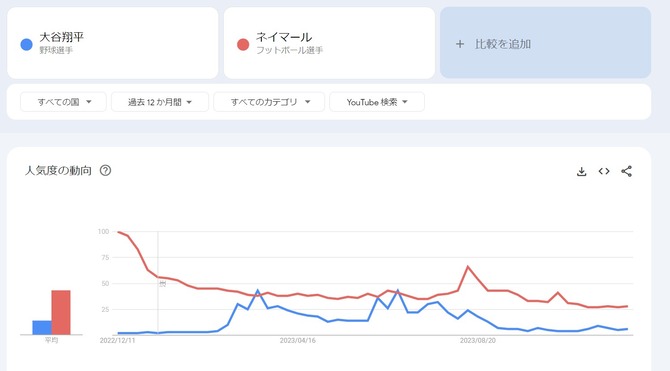Share the popularity trend chart
The image size is (670, 371).
pyautogui.click(x=626, y=171)
